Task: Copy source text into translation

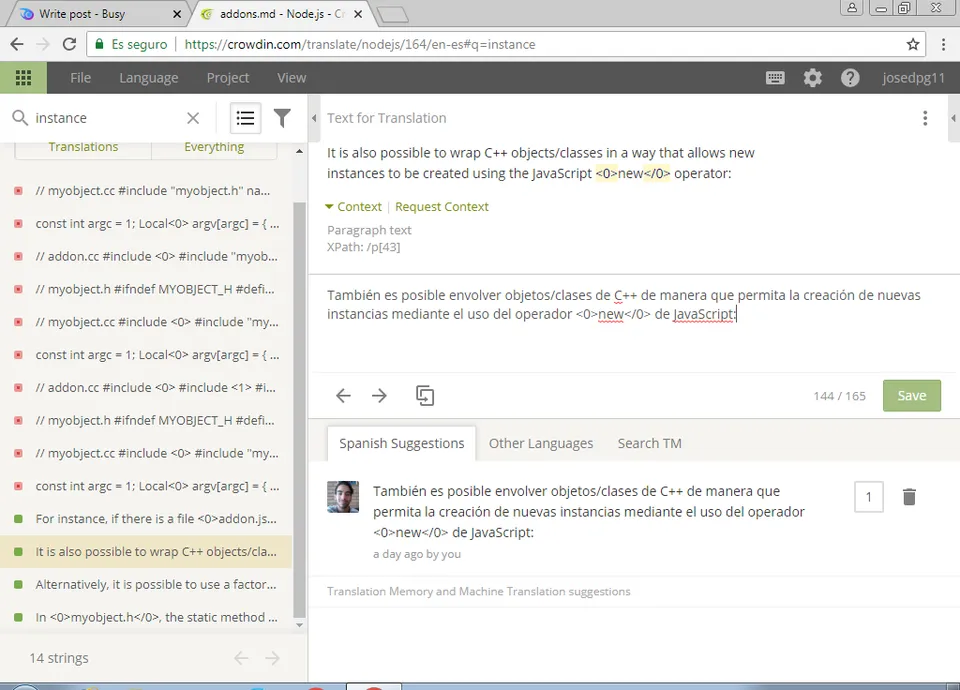Action: (x=425, y=396)
